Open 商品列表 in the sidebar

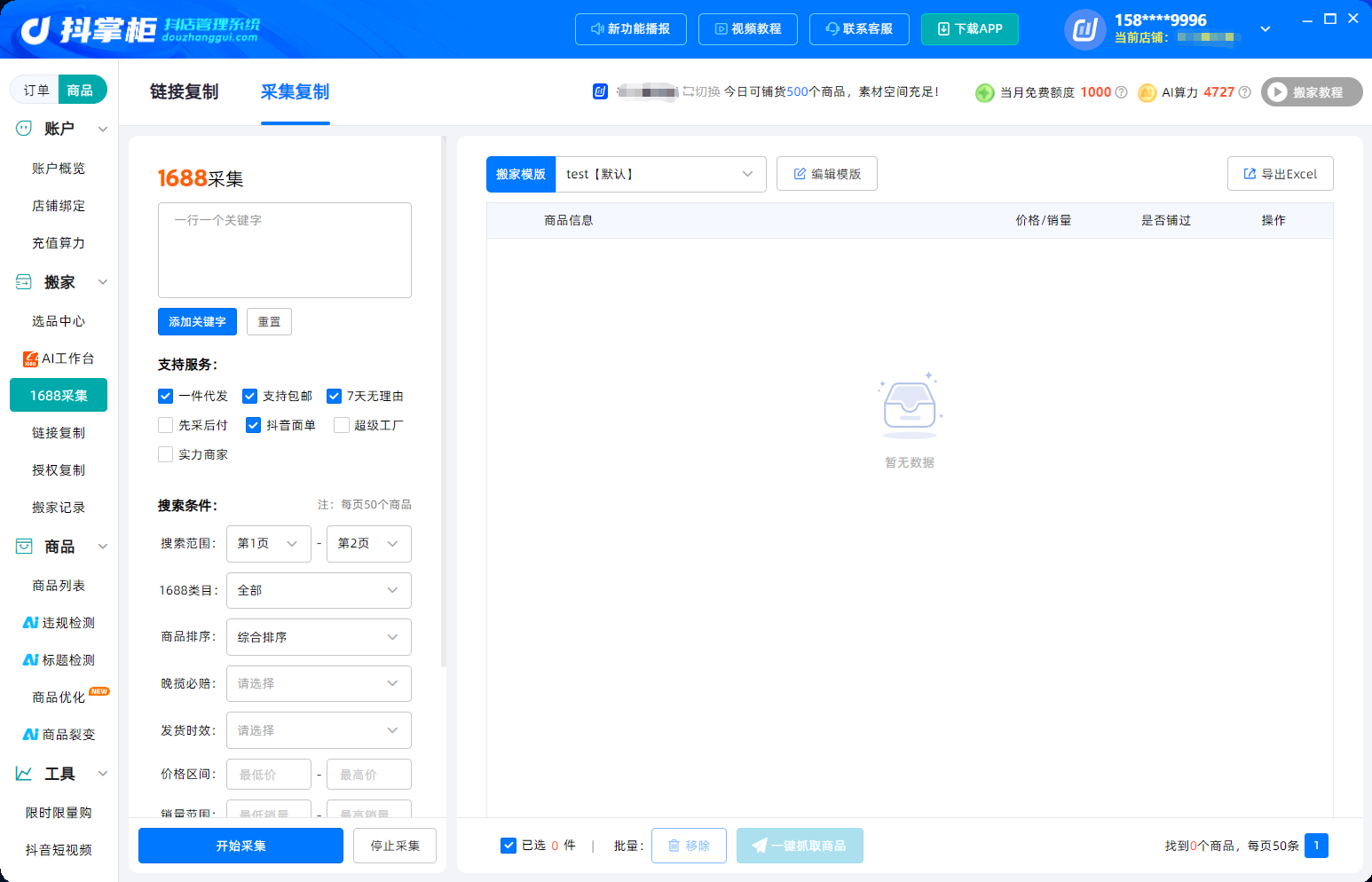(59, 586)
